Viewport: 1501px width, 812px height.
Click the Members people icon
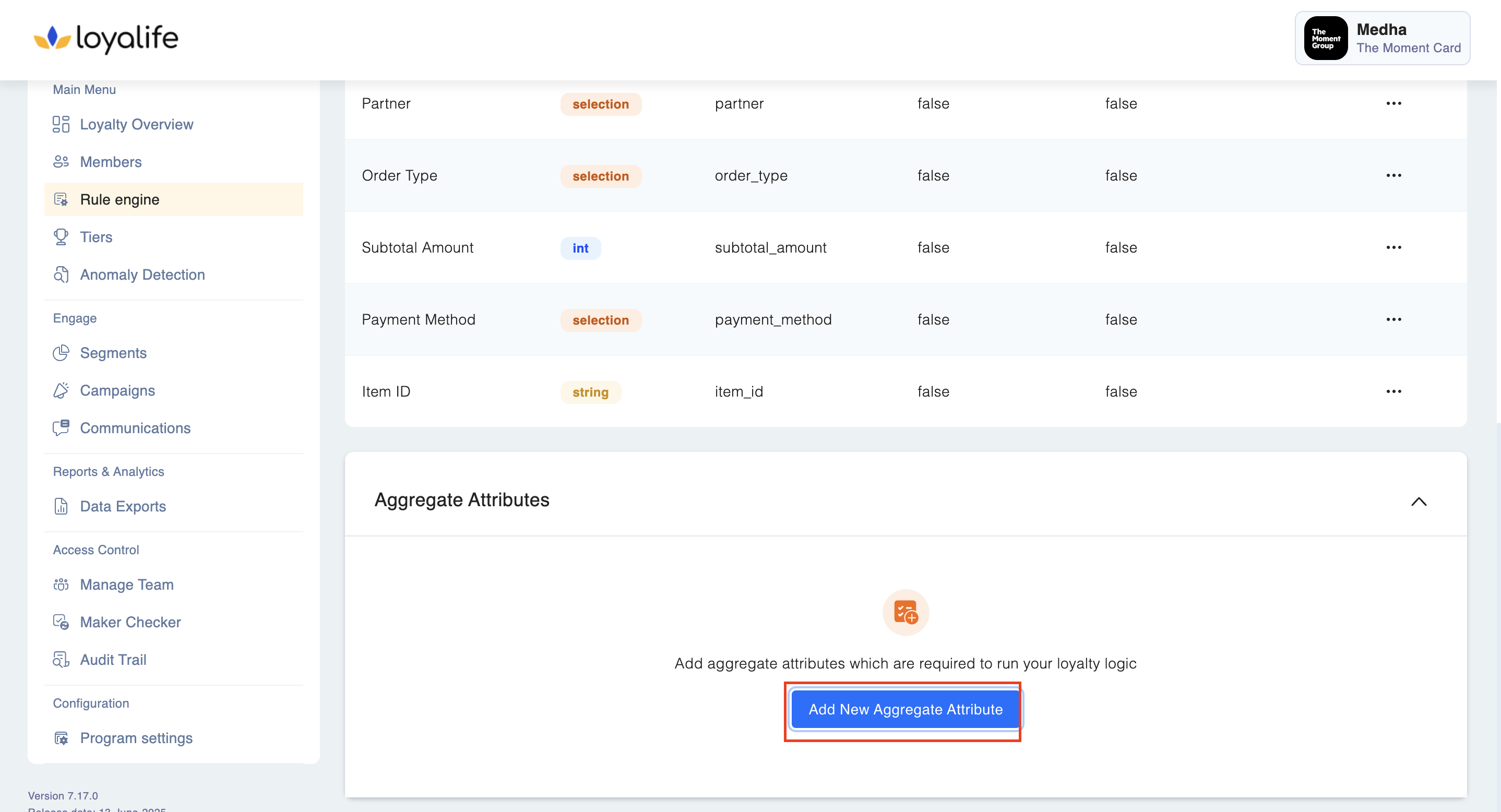[61, 161]
